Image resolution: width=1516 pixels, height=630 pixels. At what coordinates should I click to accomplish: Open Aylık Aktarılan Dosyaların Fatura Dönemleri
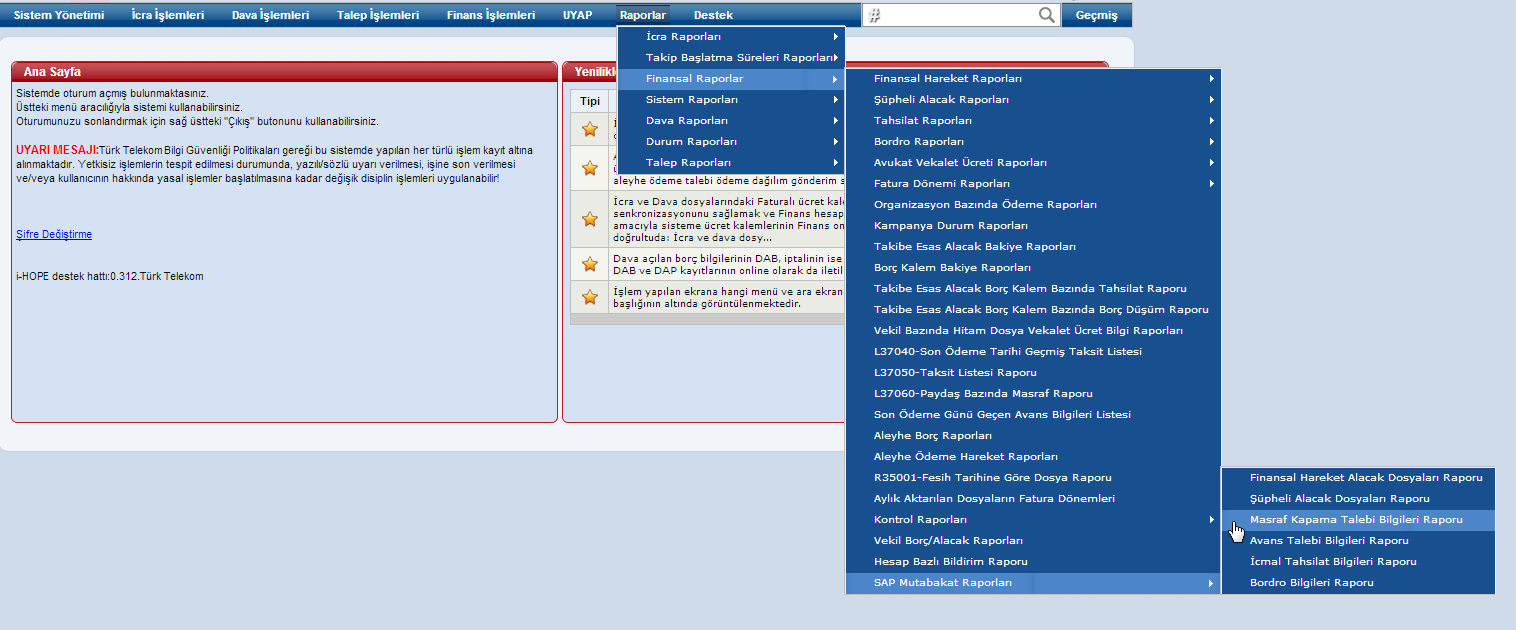click(x=1033, y=499)
